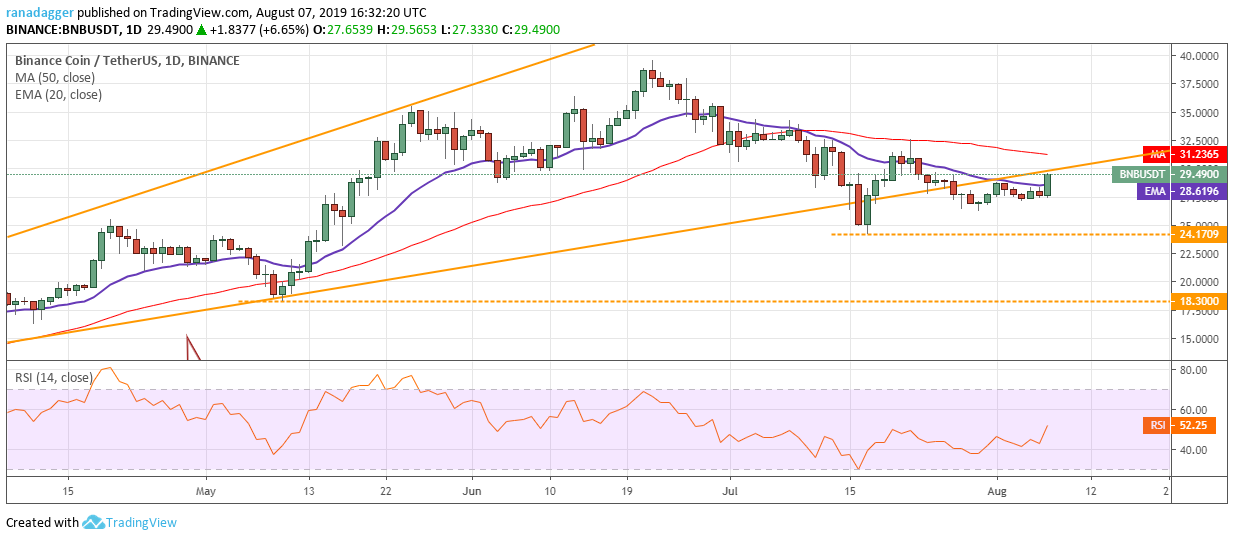Select the EMA (20, close) legend
Screen dimensions: 1234x540
point(58,95)
